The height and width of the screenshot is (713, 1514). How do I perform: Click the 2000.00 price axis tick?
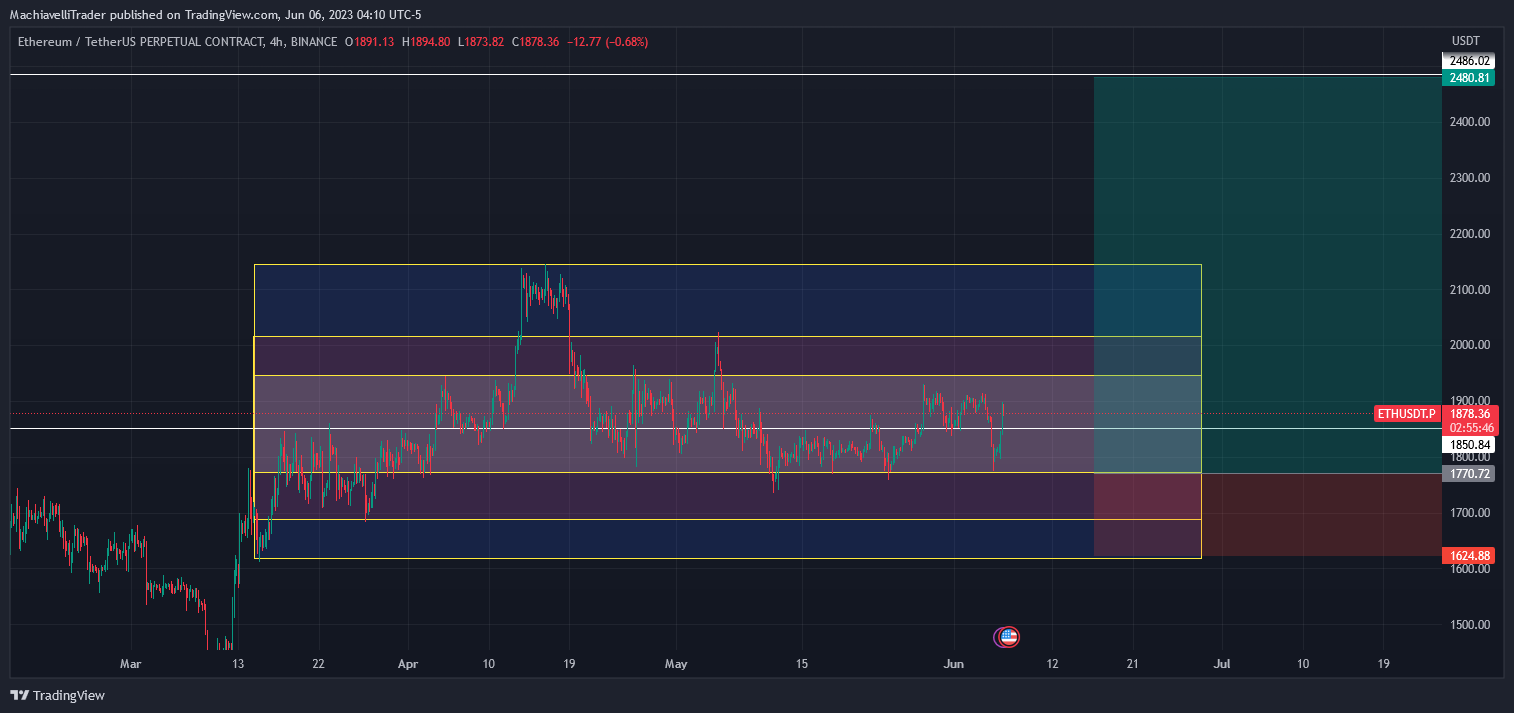coord(1470,345)
